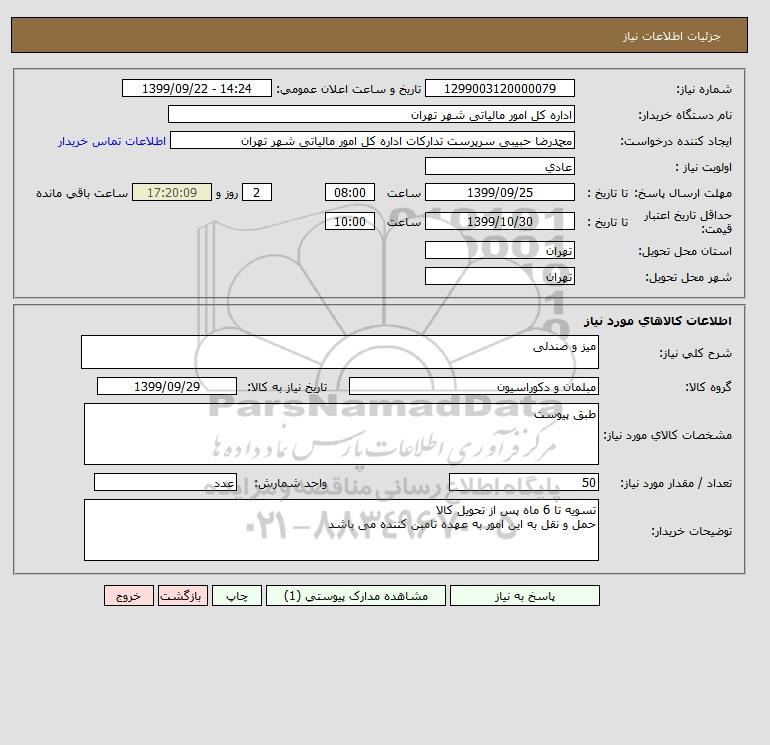Click remaining time field 17:20:09
Viewport: 770px width, 745px height.
(x=172, y=193)
